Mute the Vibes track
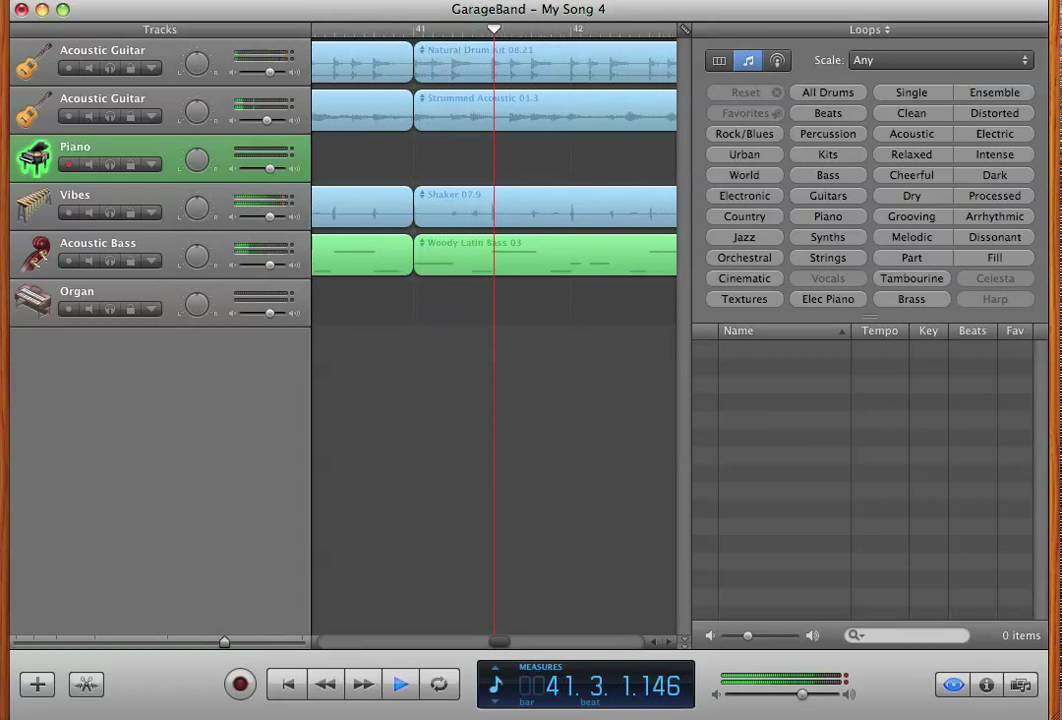 pos(89,213)
